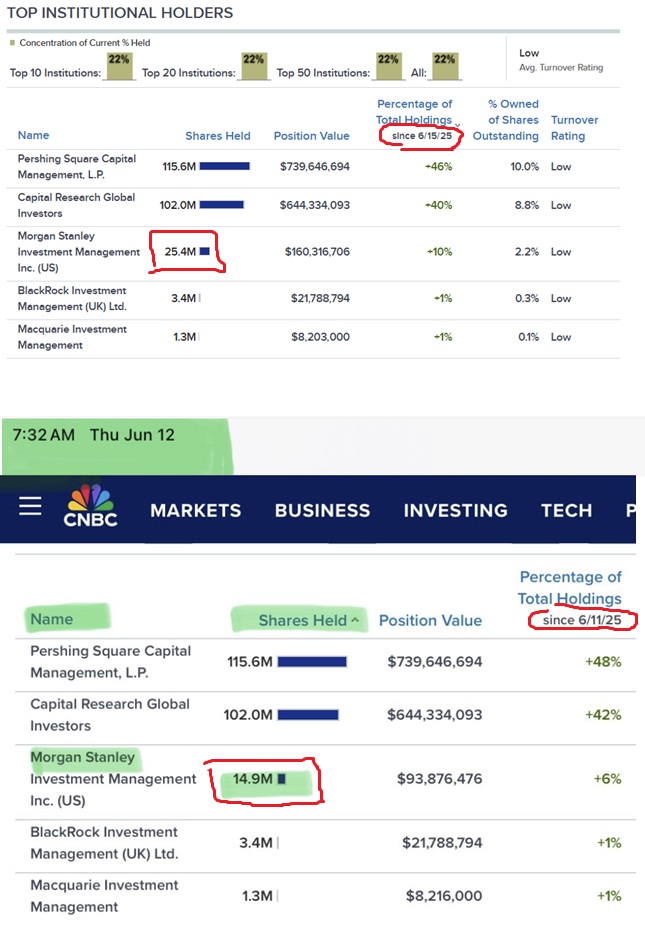
Task: Open the hamburger menu beside the CNBC logo
Action: coord(30,506)
